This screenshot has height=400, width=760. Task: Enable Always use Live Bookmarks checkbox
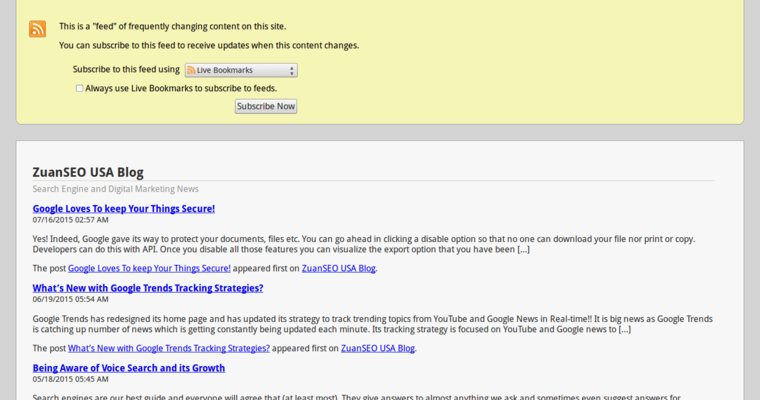coord(80,88)
